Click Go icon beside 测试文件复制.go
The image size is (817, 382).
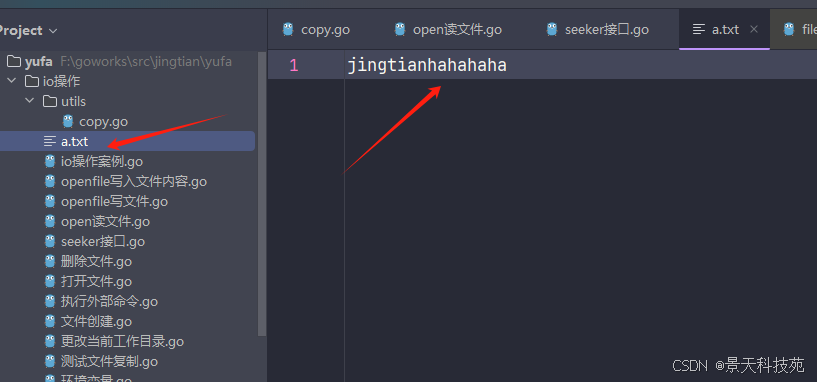point(50,361)
